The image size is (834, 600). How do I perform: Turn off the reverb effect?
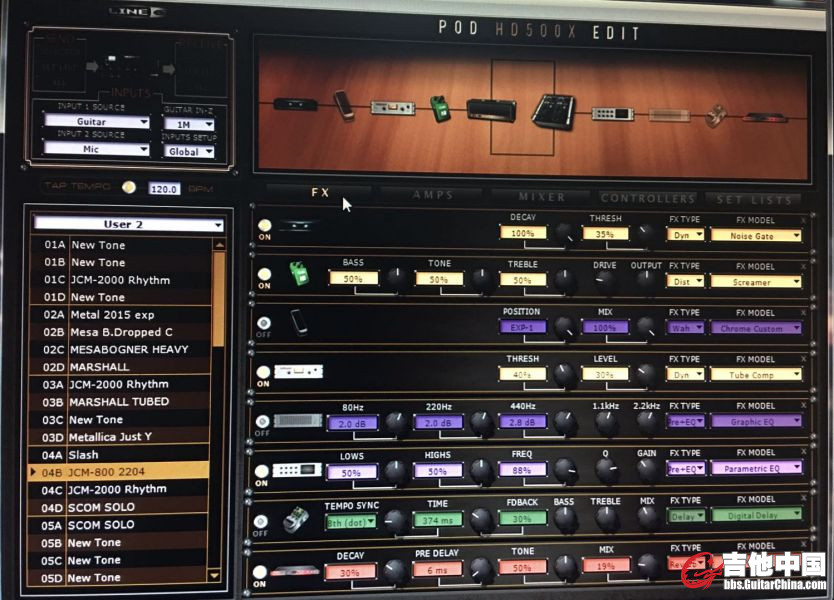pos(260,572)
